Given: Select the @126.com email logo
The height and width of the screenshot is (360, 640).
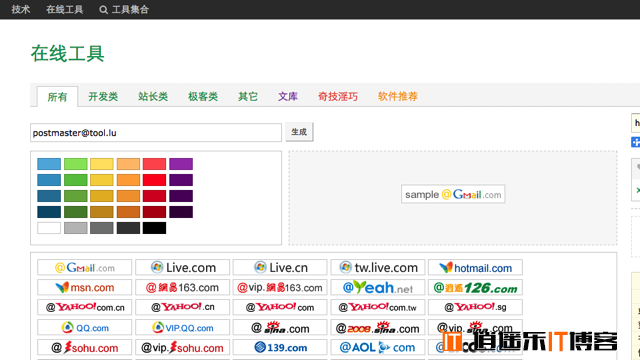Looking at the screenshot, I should (476, 287).
